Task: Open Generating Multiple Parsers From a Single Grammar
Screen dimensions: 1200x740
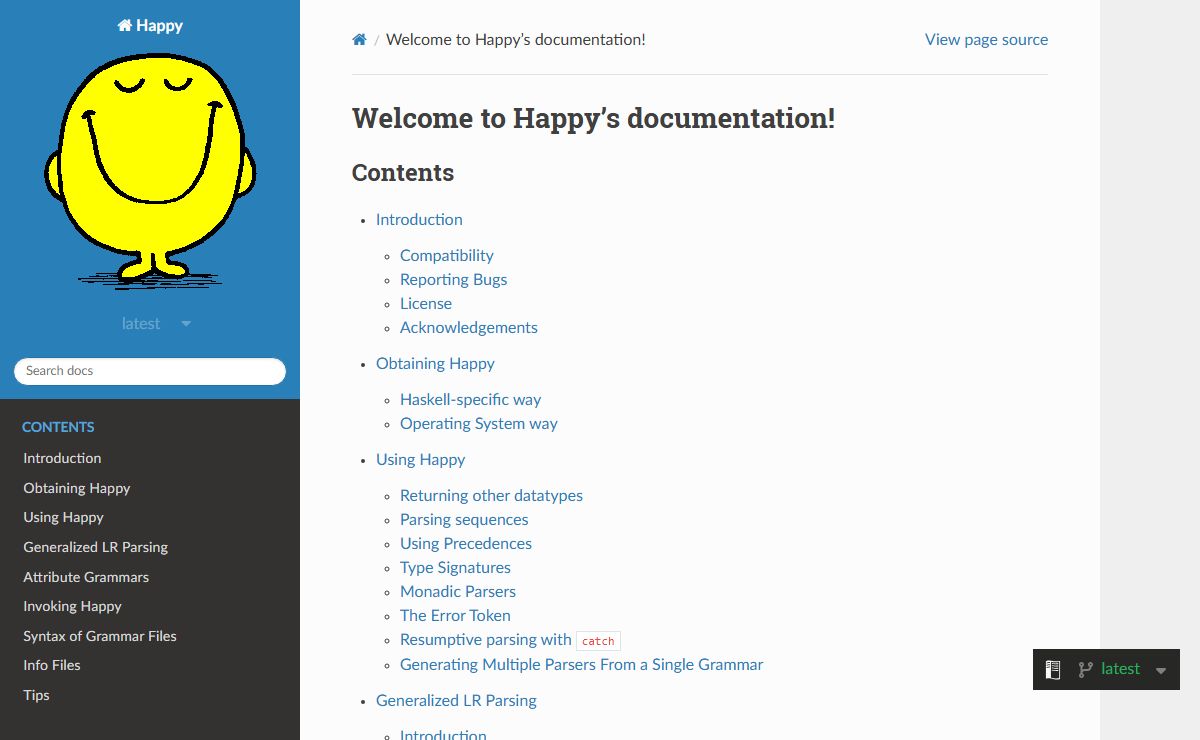Action: click(581, 665)
